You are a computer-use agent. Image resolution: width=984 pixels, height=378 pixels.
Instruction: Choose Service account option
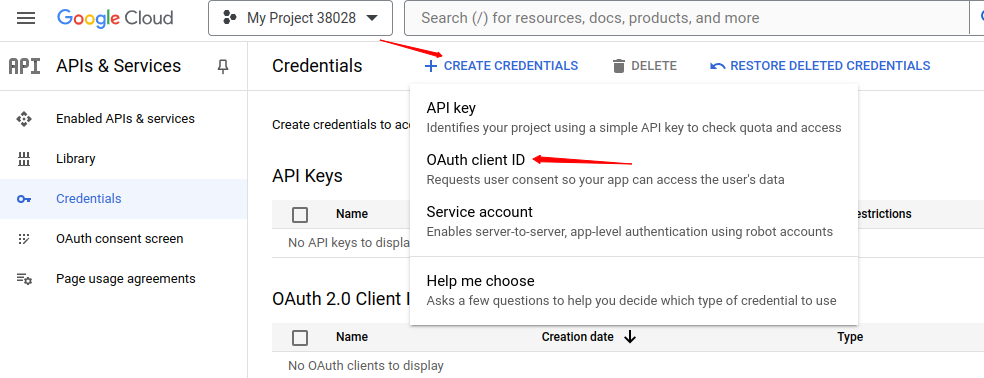point(634,221)
